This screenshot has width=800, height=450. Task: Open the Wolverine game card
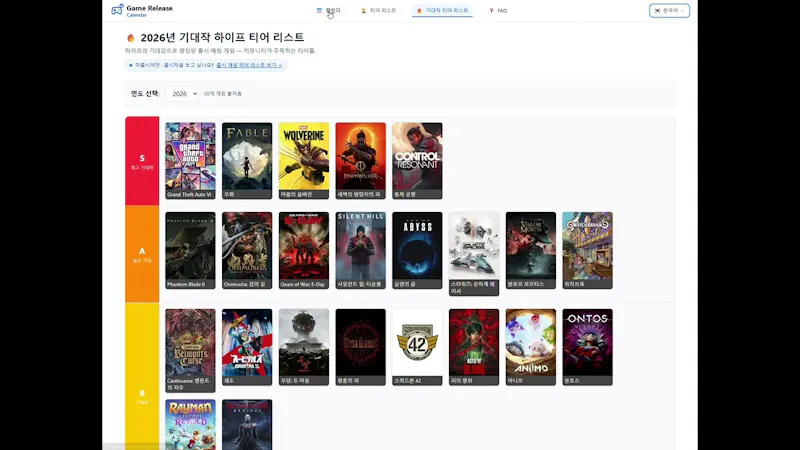pyautogui.click(x=304, y=161)
